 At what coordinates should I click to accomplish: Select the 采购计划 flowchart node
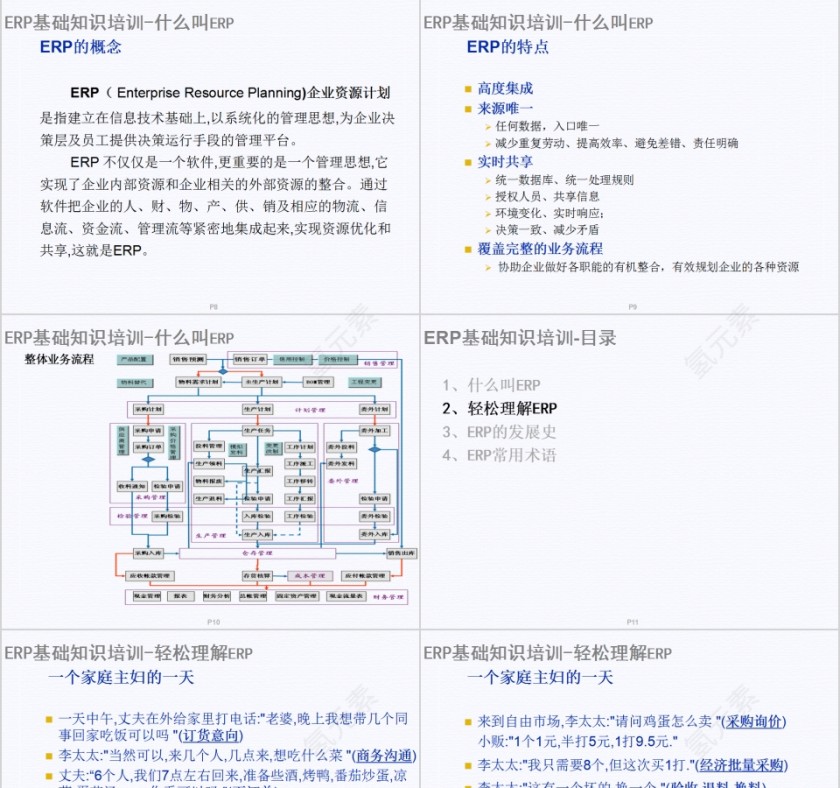click(148, 408)
